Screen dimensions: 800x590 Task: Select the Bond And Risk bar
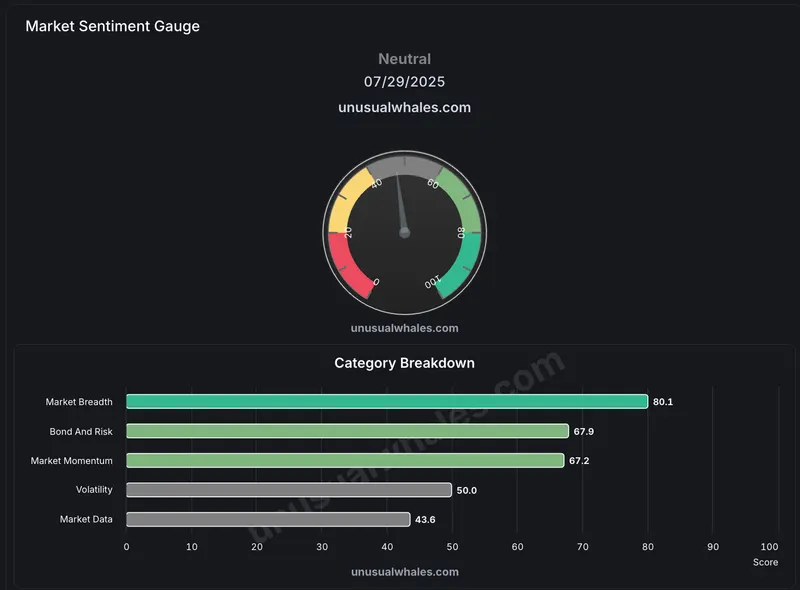347,431
